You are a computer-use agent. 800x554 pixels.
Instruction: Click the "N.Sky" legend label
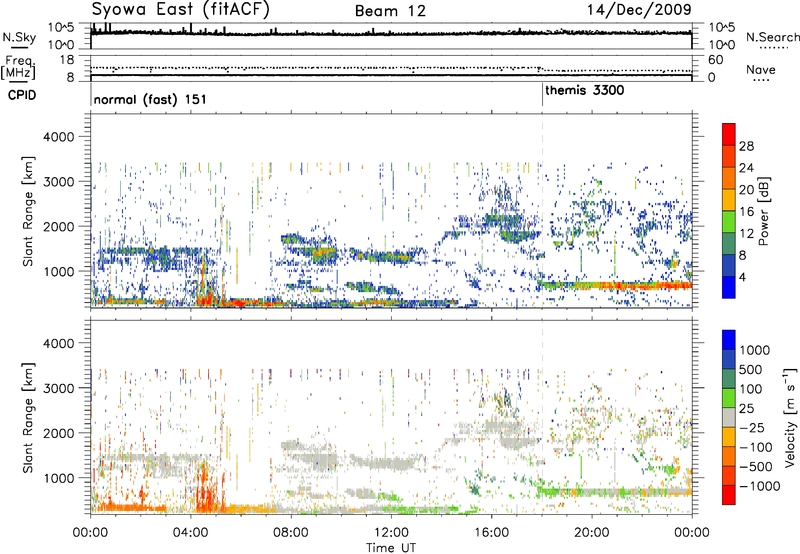[19, 37]
